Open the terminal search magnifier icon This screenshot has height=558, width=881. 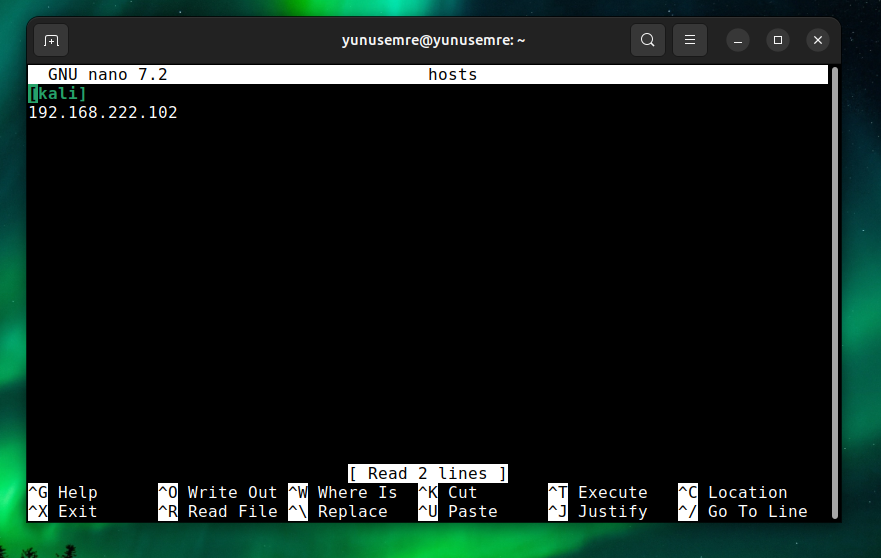pos(648,40)
